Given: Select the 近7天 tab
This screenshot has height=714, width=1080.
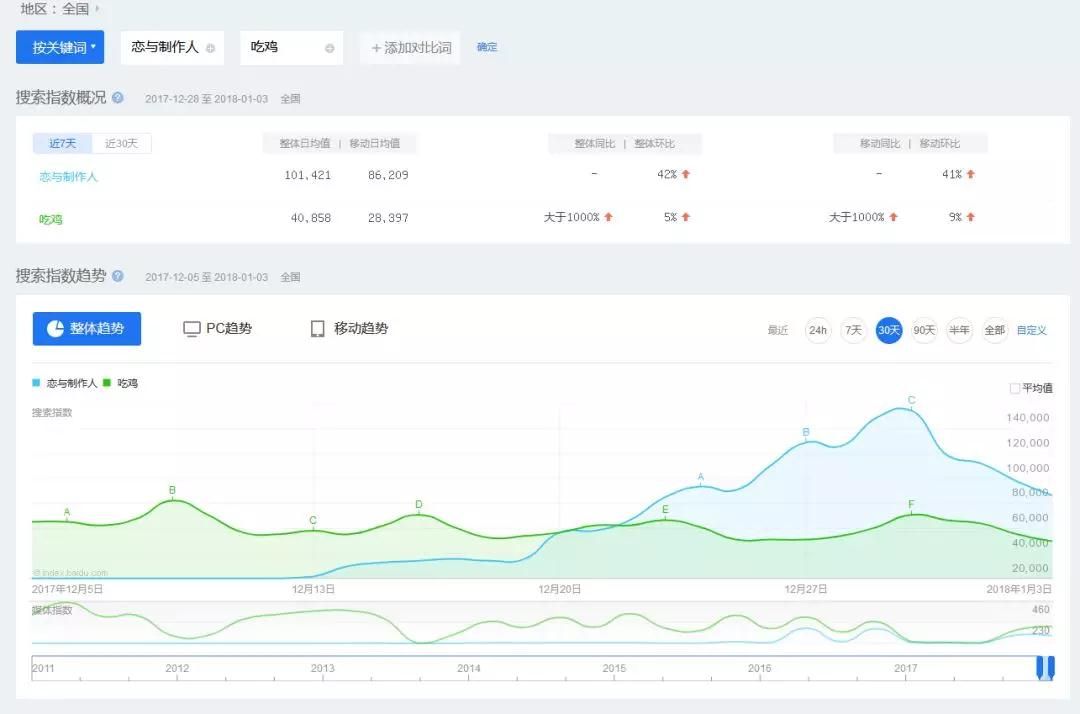Looking at the screenshot, I should pos(63,143).
